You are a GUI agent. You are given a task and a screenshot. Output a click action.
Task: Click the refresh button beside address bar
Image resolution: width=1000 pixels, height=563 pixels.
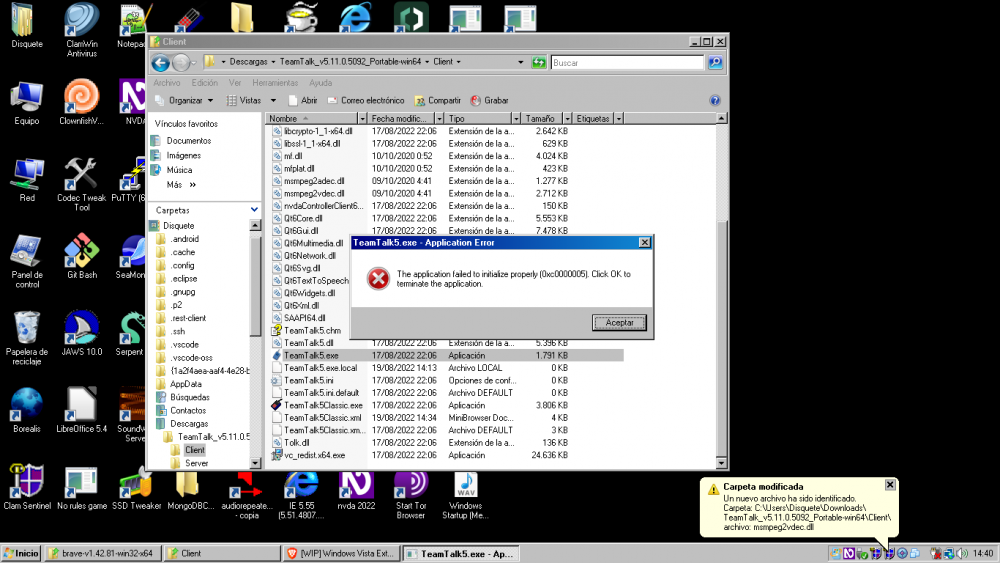point(540,62)
